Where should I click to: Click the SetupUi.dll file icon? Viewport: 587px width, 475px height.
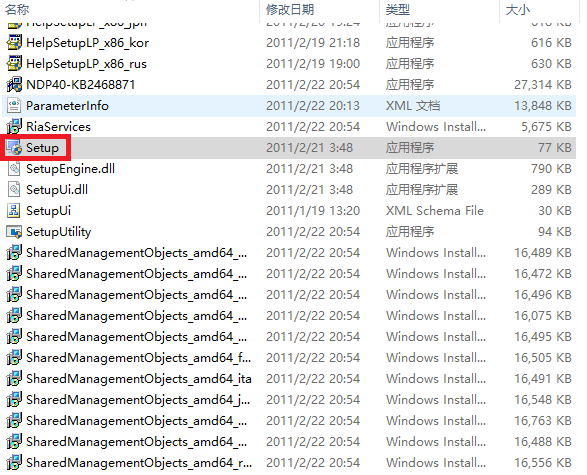click(x=14, y=190)
